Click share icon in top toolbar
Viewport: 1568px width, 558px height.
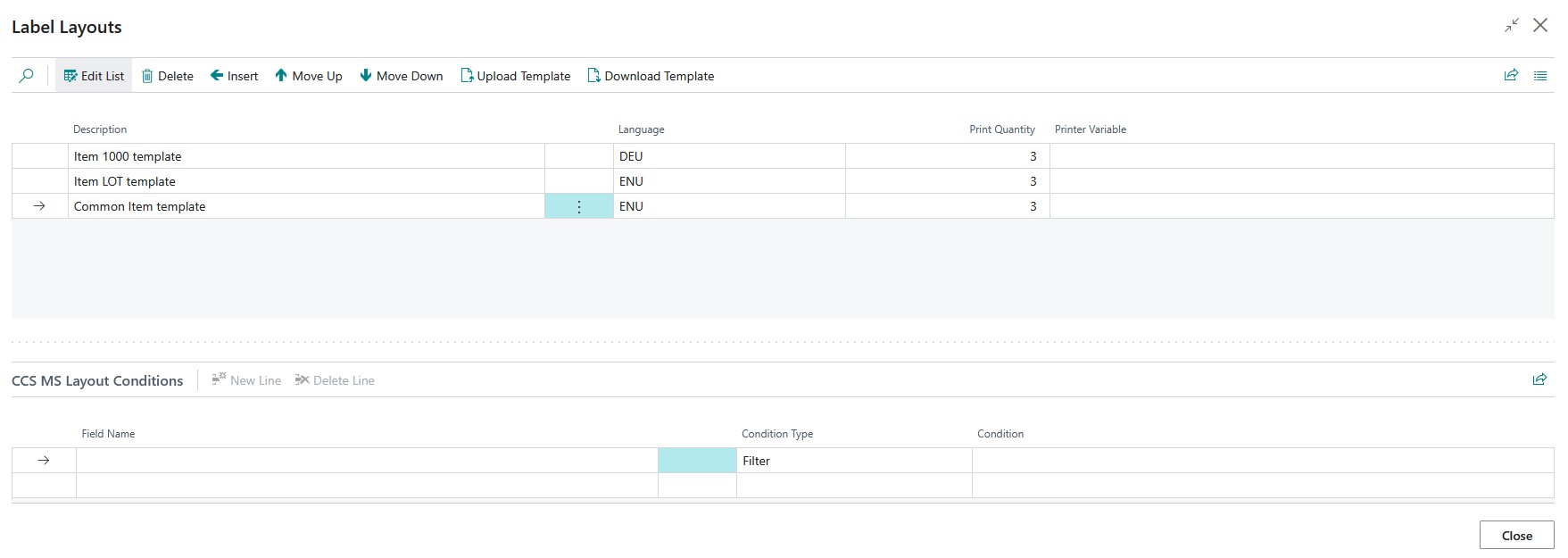click(1511, 76)
